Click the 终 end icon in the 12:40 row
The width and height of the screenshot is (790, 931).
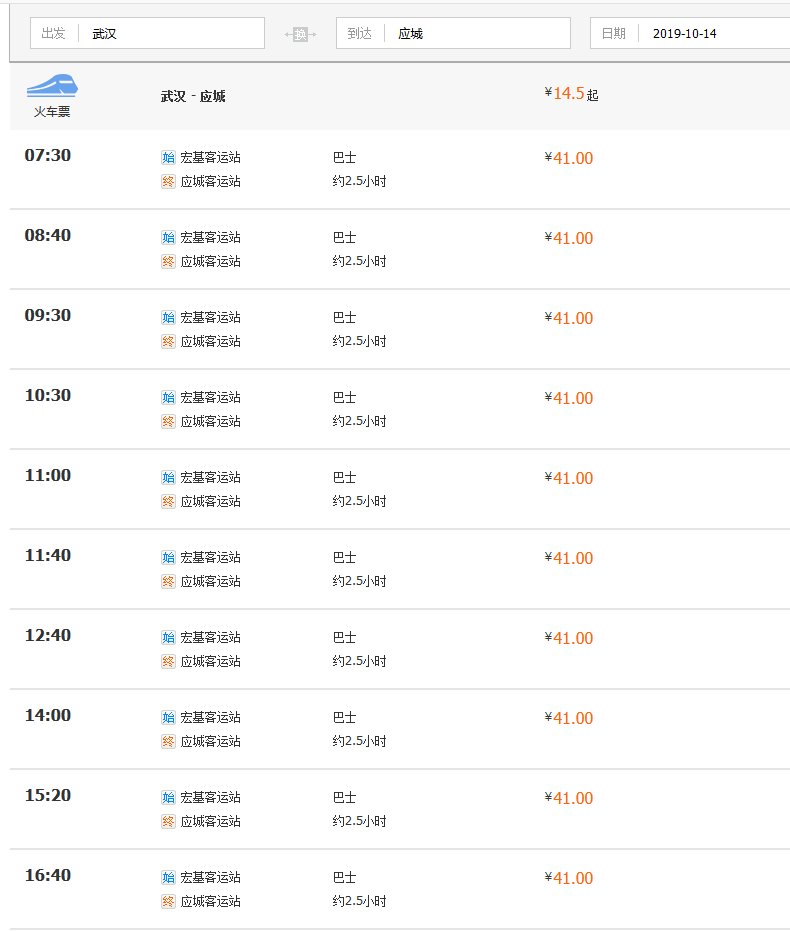click(168, 661)
